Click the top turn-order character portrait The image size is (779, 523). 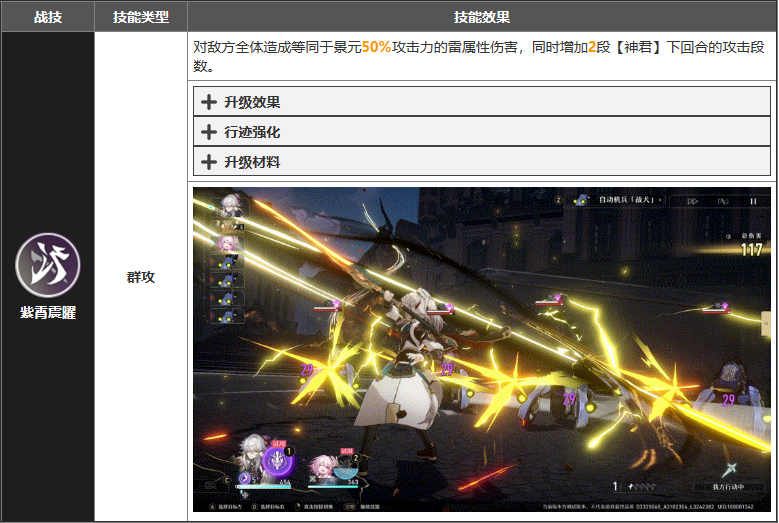(230, 205)
